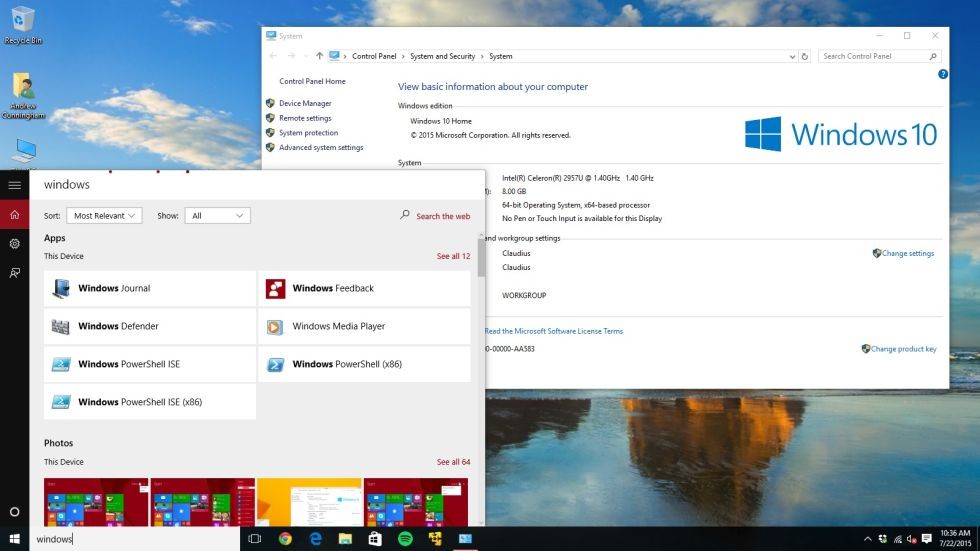Open the help icon in System window
The image size is (980, 551).
[942, 74]
